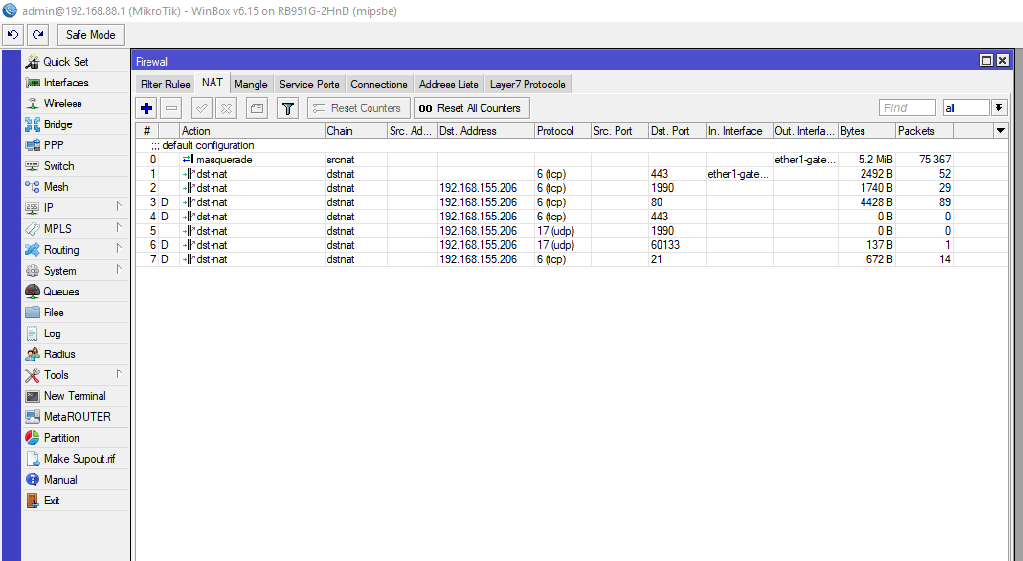The width and height of the screenshot is (1023, 561).
Task: Open the PPP menu item
Action: [76, 145]
